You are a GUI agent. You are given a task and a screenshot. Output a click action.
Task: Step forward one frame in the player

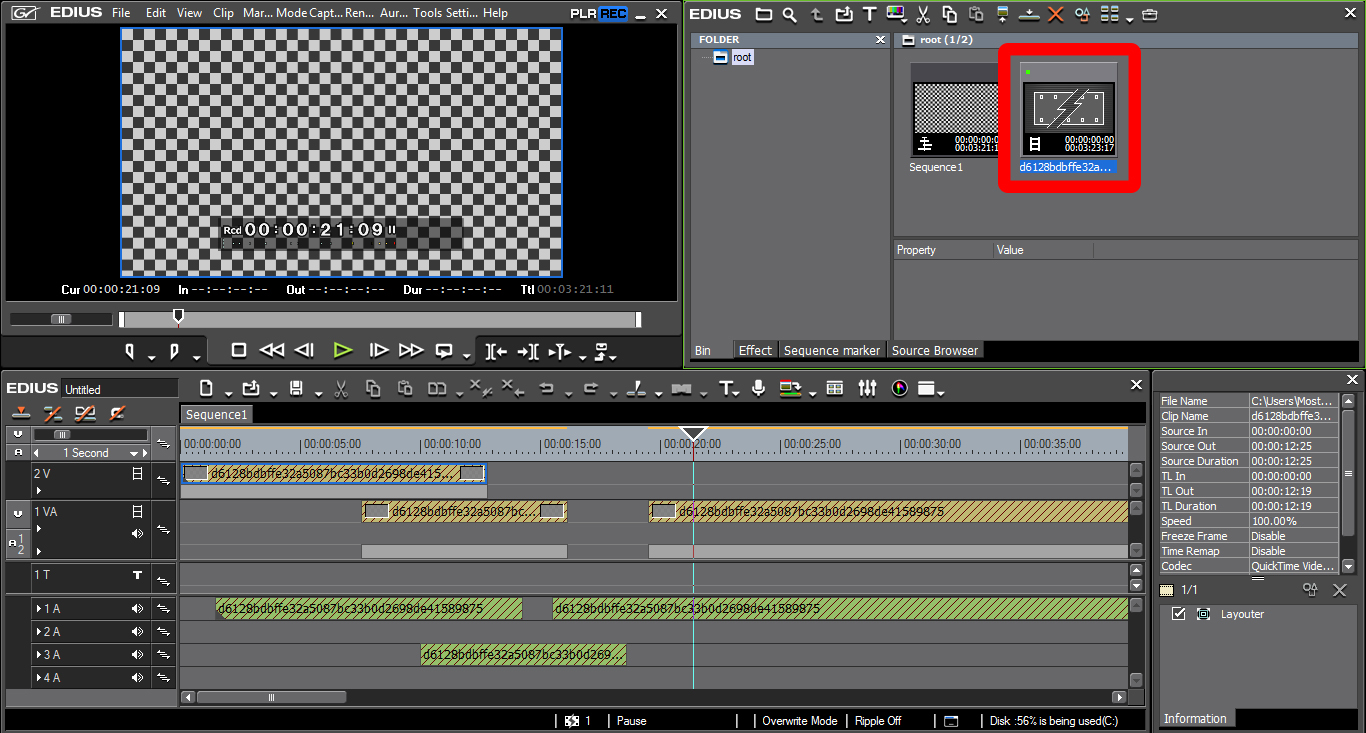[x=379, y=350]
